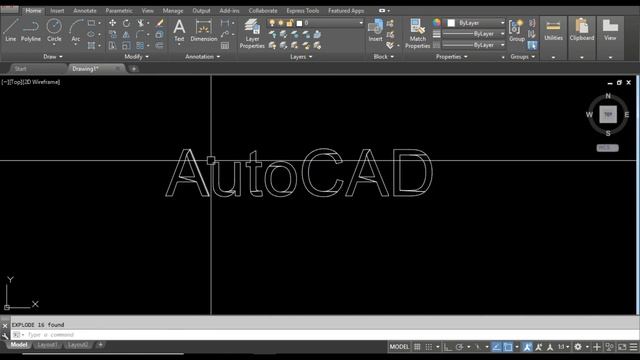Click the layer color white swatch

(299, 23)
